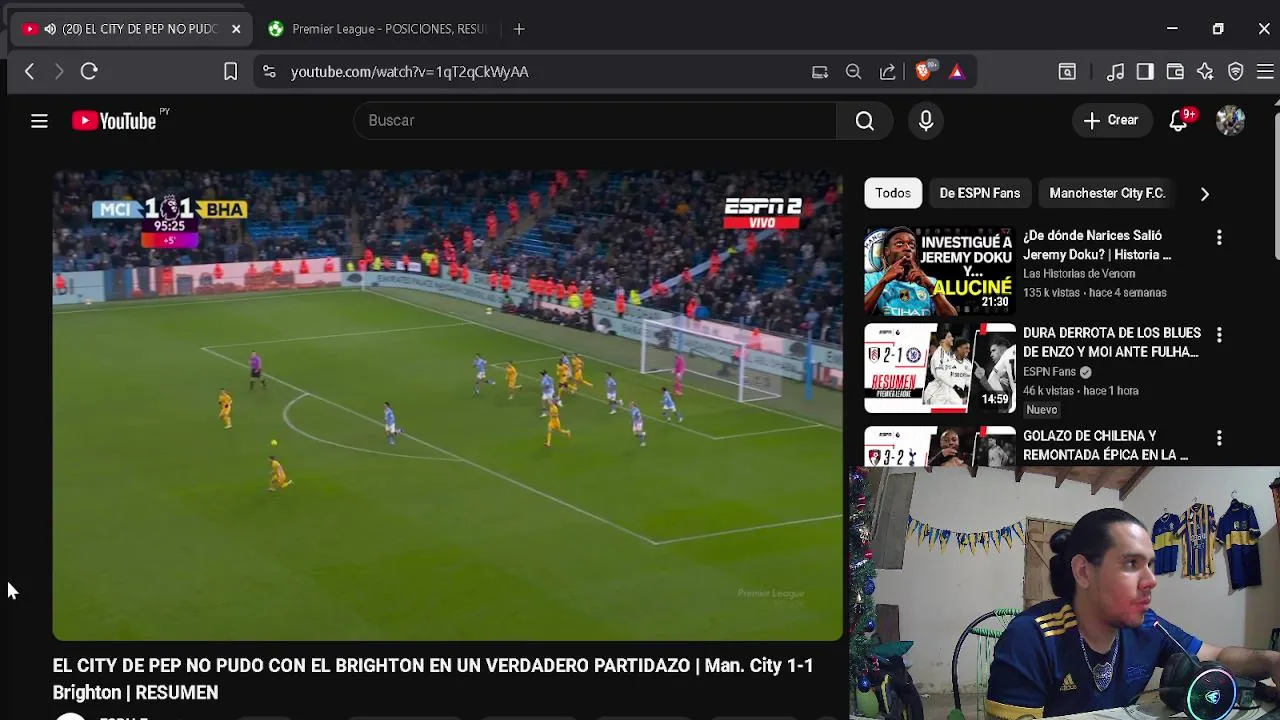Click the 3-2 GOLAZO DE CHILENA video thumbnail

coord(940,447)
